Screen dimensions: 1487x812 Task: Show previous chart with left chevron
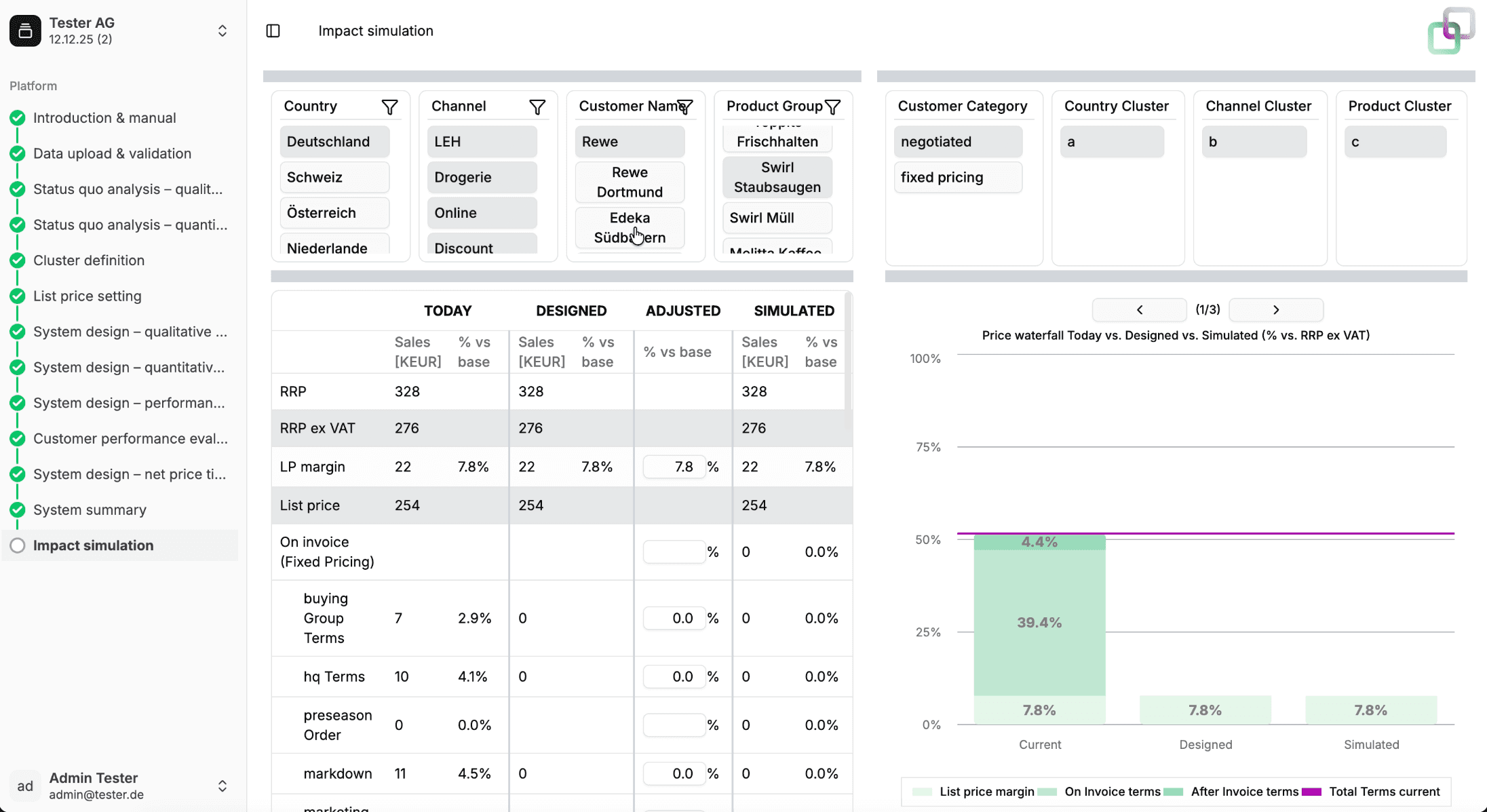click(1139, 309)
